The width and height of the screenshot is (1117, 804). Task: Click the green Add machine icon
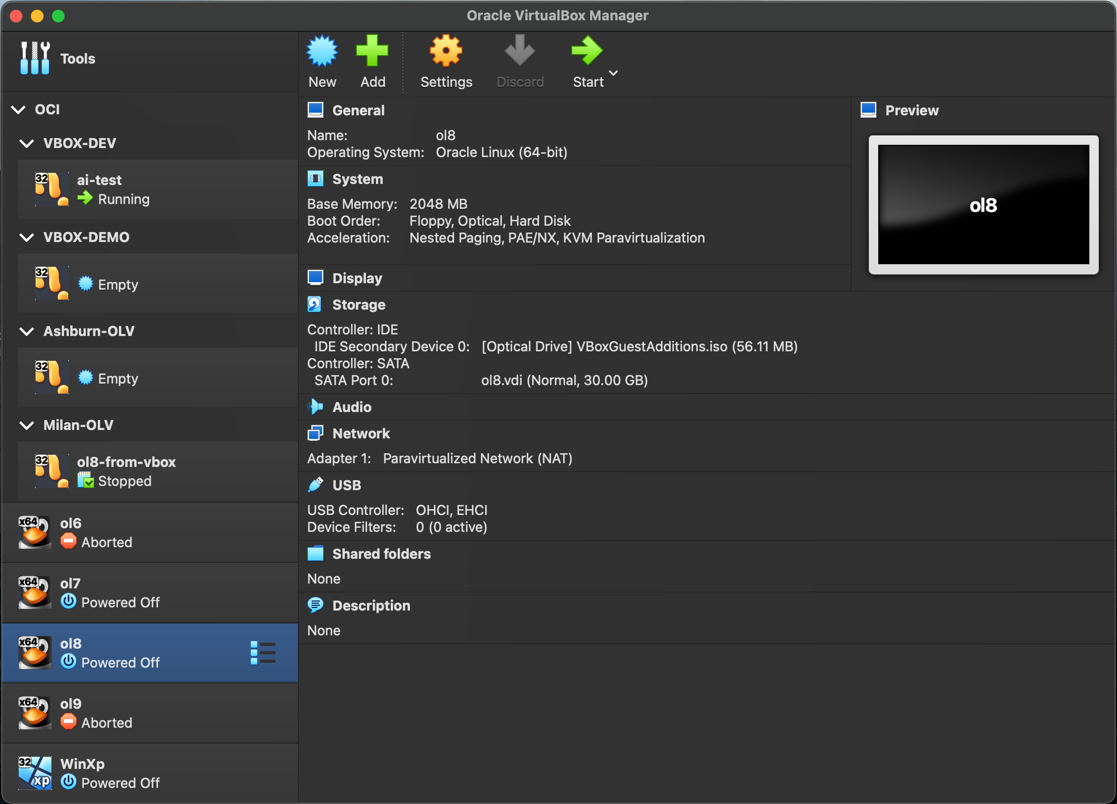372,52
